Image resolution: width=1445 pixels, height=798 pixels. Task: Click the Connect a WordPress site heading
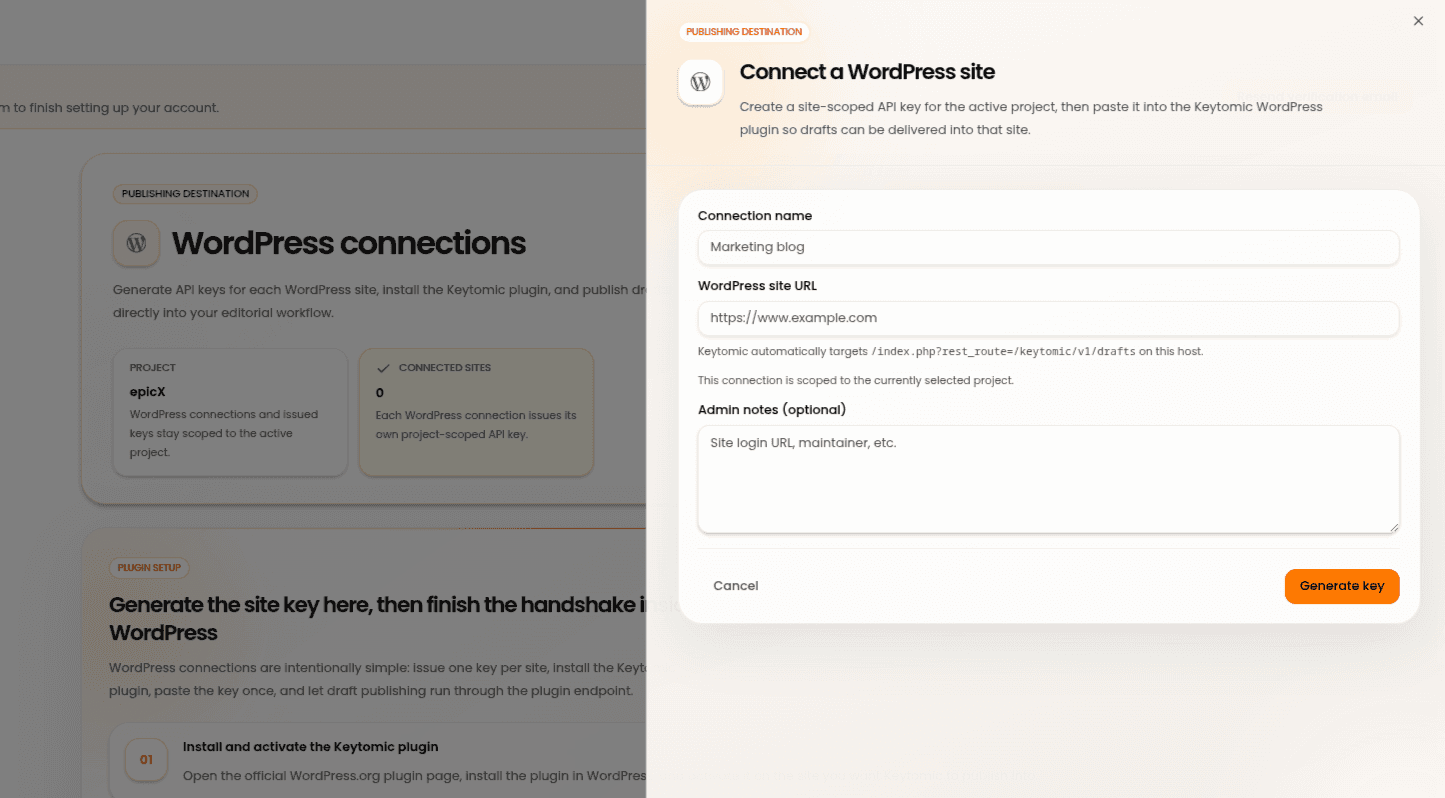pyautogui.click(x=867, y=72)
